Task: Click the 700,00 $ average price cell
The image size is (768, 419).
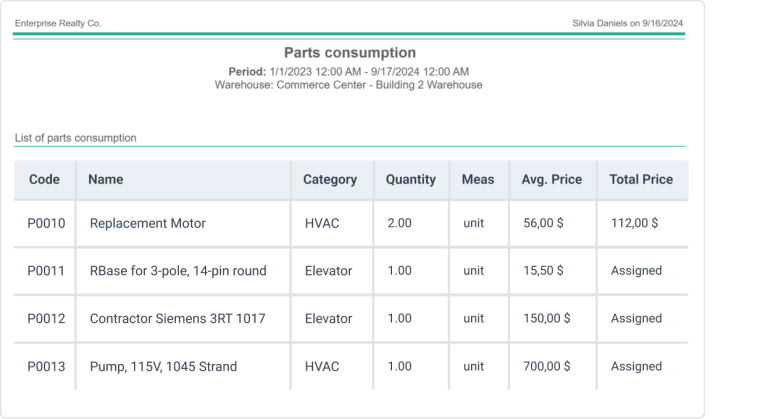Action: pyautogui.click(x=546, y=367)
